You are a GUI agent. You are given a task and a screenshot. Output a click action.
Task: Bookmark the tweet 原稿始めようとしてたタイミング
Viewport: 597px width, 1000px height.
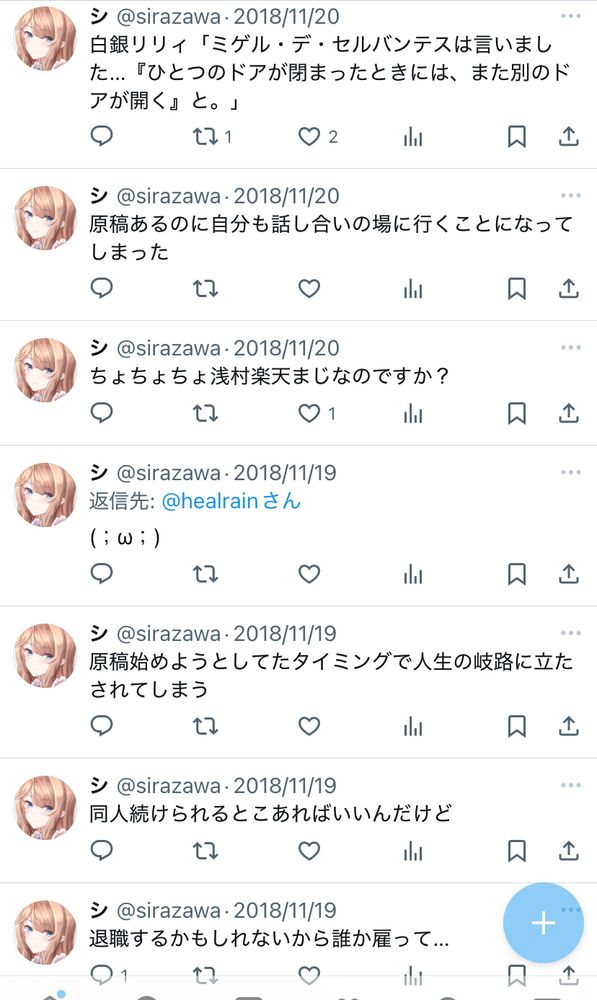[517, 726]
